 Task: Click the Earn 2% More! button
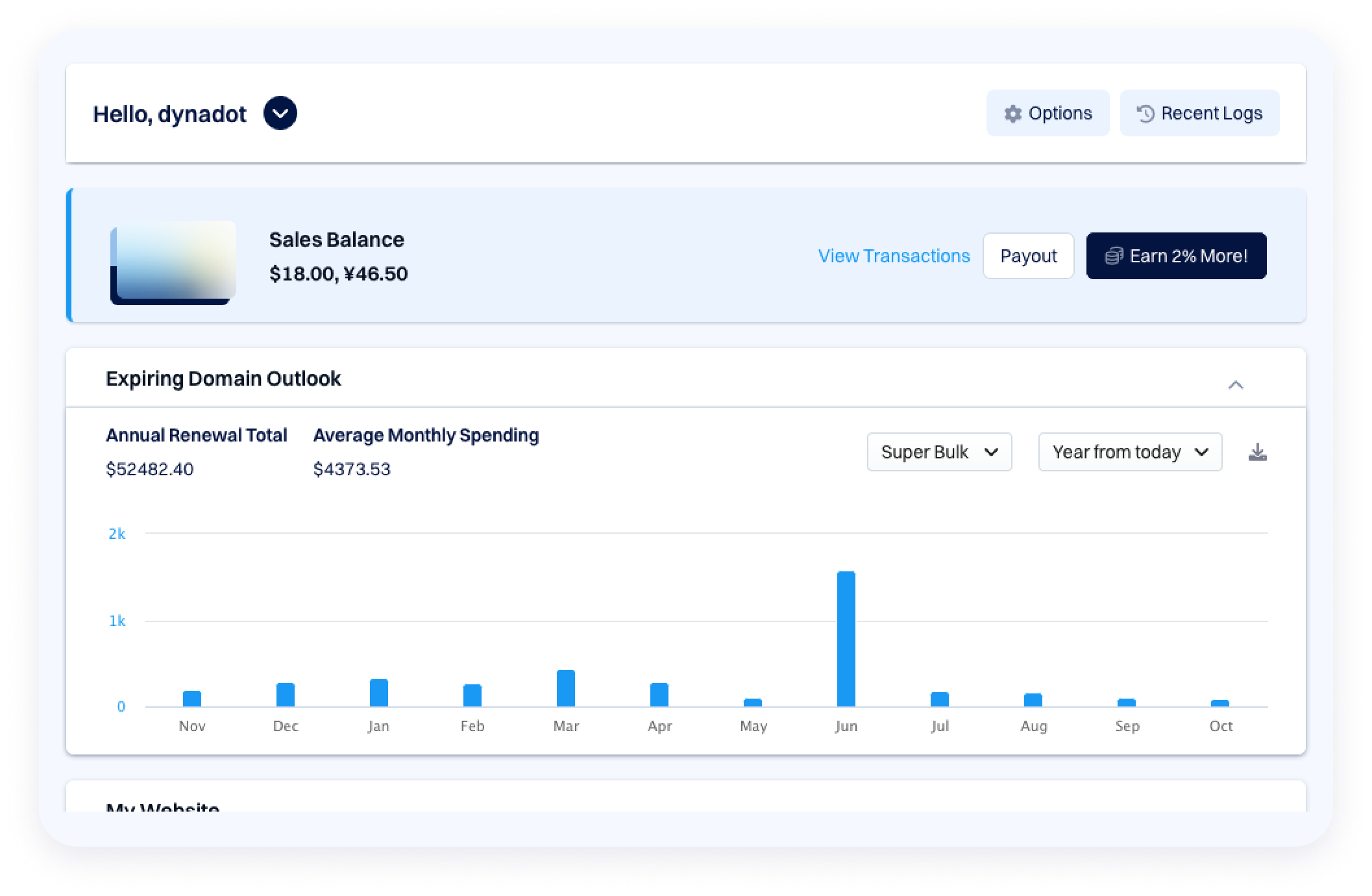1176,256
